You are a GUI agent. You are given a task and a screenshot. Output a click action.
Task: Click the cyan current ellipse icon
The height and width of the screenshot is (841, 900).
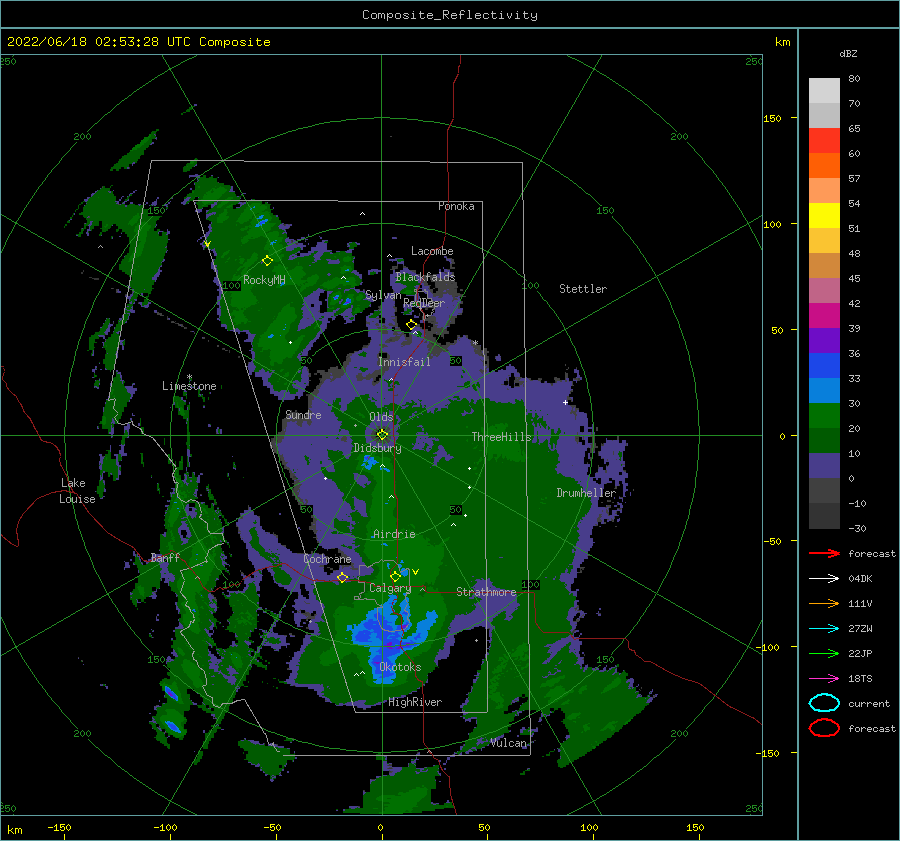(x=824, y=703)
